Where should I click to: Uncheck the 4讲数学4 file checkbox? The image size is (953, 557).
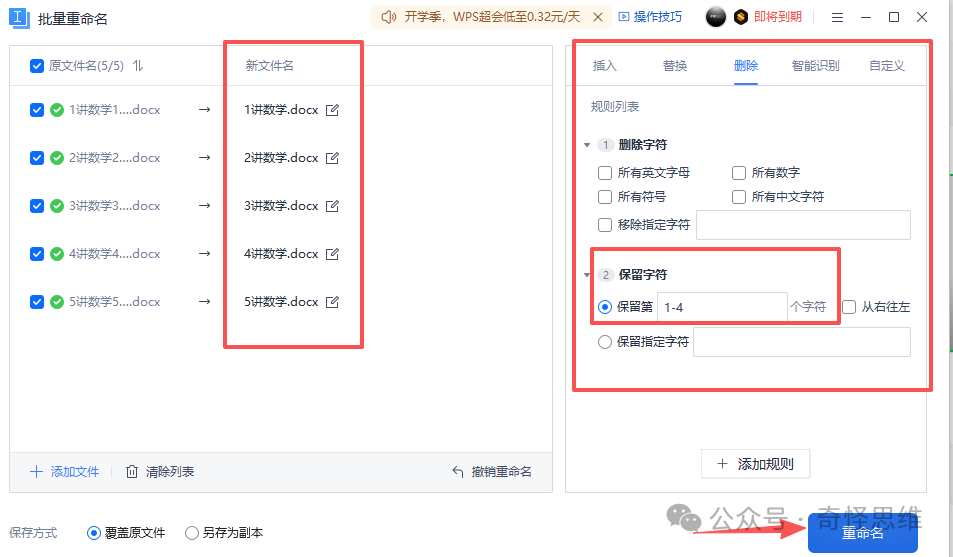click(37, 254)
